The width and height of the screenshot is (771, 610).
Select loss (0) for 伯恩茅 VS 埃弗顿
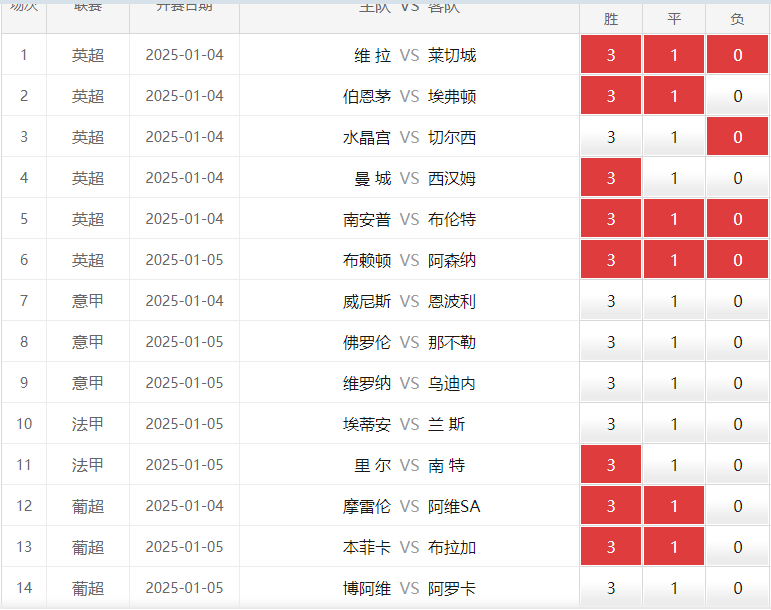pos(737,95)
